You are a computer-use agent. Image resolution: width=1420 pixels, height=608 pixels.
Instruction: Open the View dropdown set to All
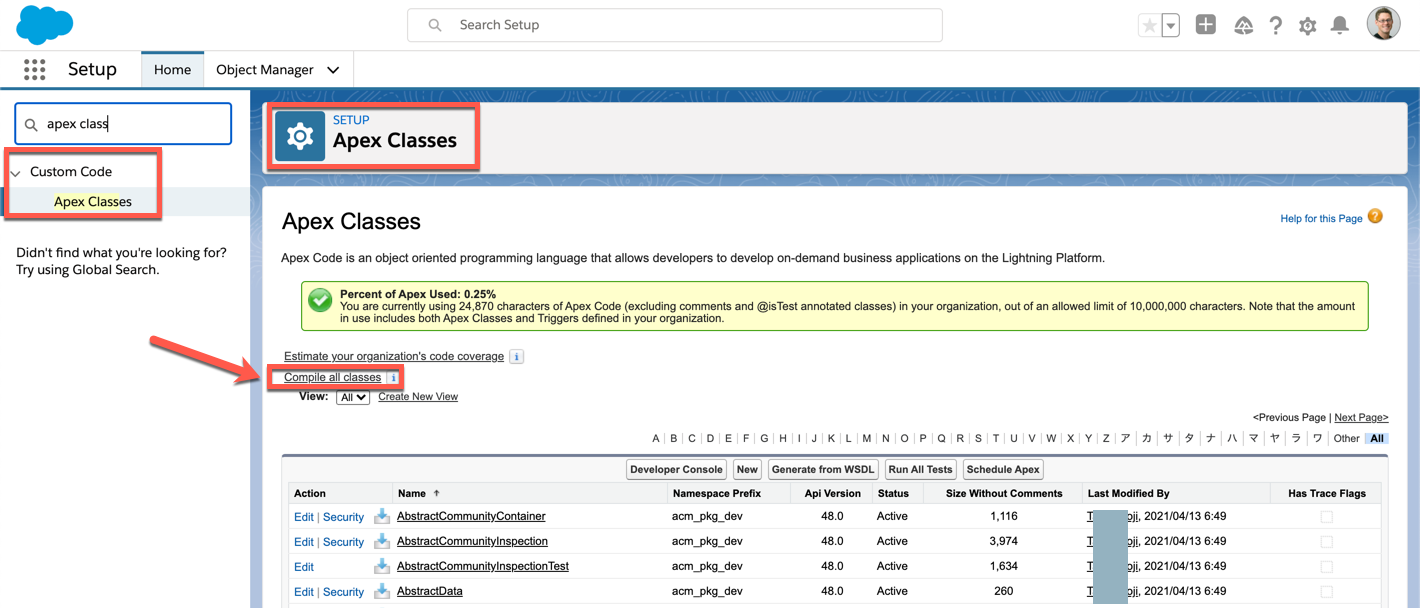(x=353, y=397)
